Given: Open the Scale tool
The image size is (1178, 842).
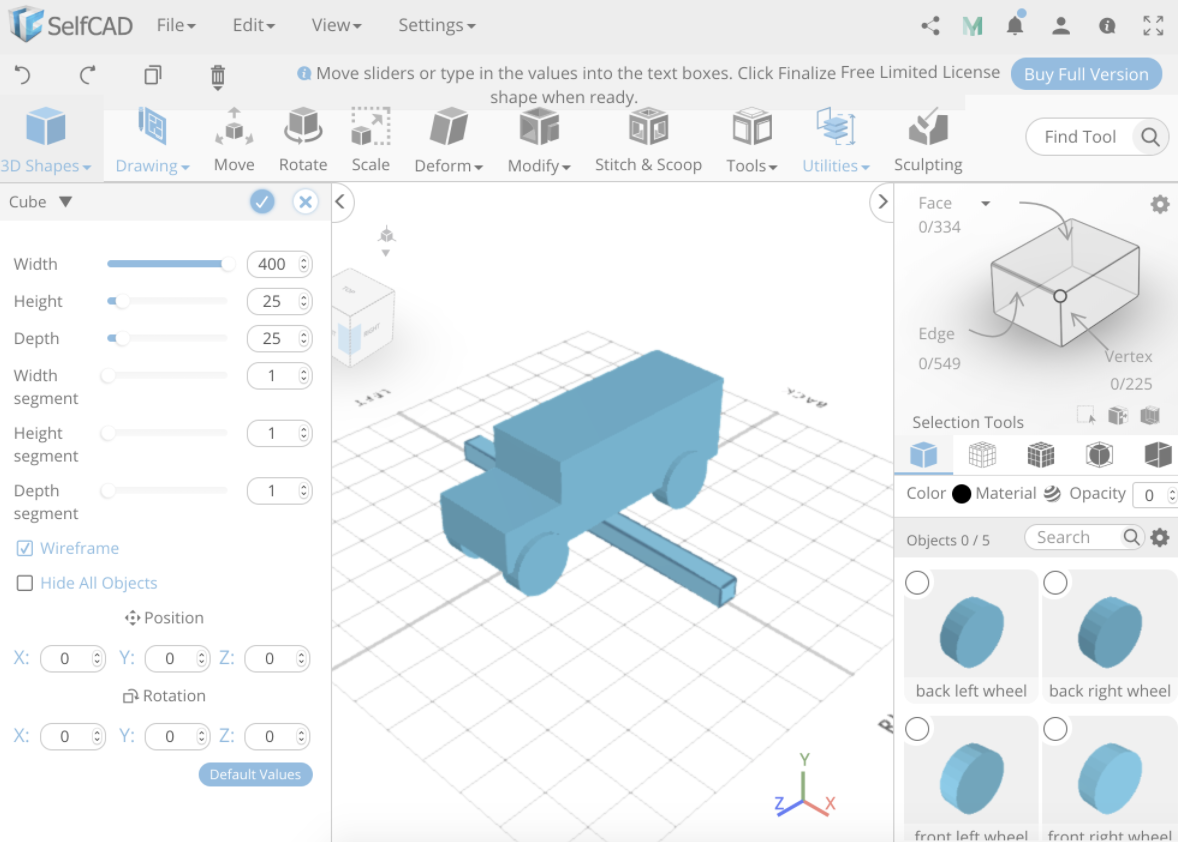Looking at the screenshot, I should coord(370,140).
